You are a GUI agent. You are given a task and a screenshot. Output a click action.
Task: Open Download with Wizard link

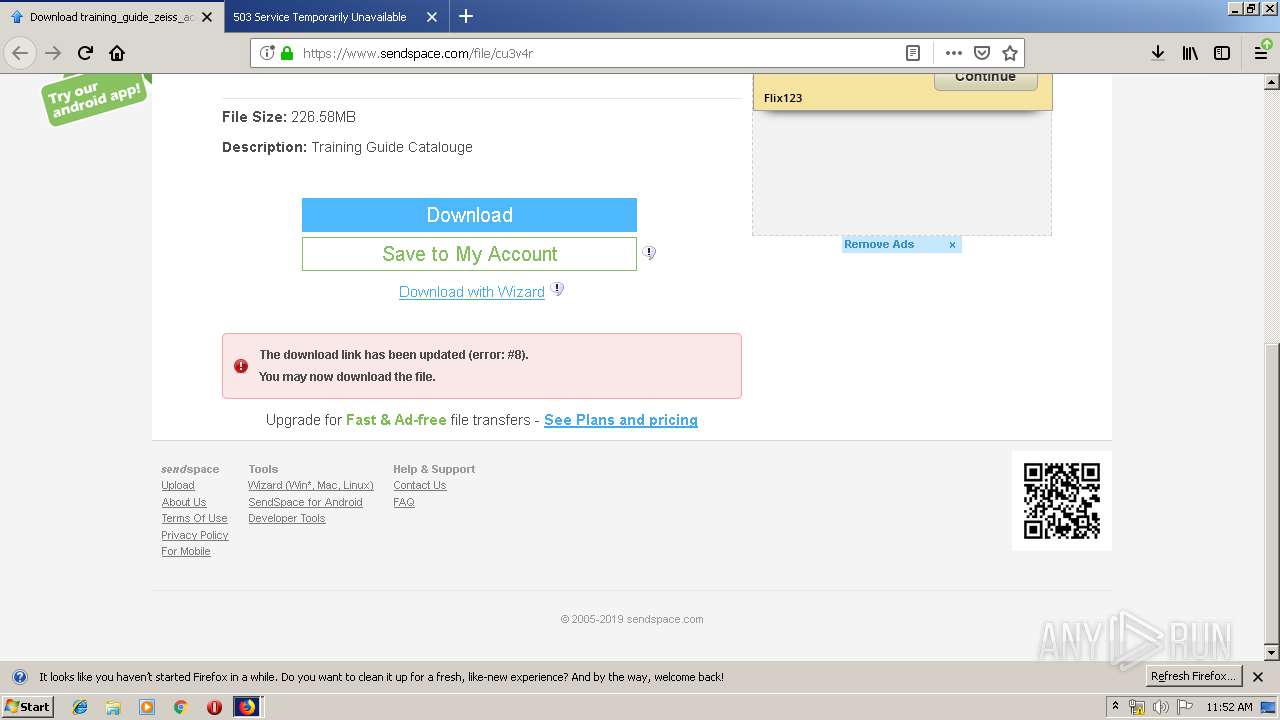click(472, 292)
